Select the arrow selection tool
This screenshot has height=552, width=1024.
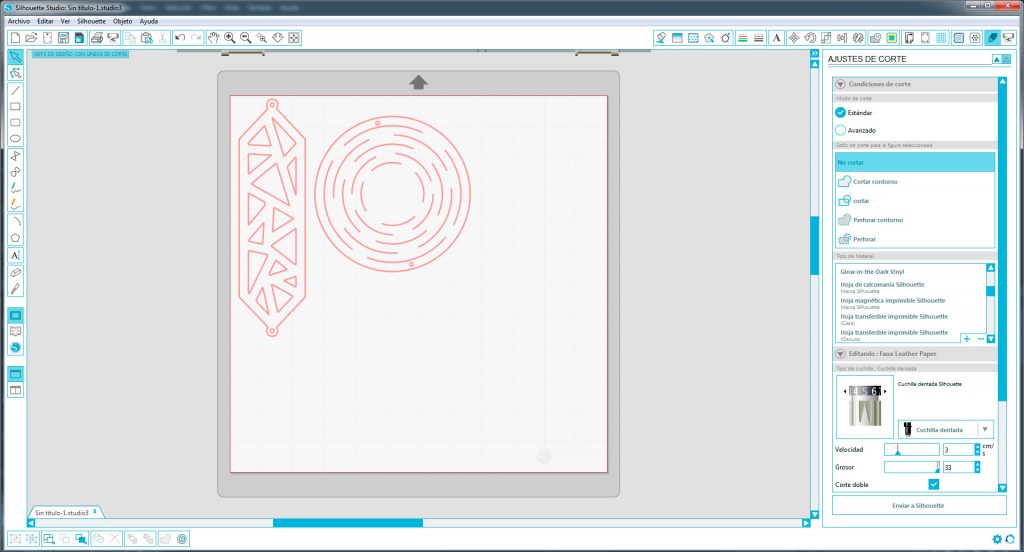pyautogui.click(x=15, y=57)
